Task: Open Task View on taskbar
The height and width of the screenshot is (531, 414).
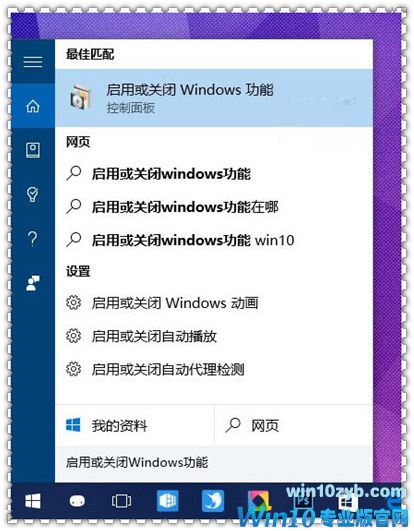Action: click(x=122, y=501)
